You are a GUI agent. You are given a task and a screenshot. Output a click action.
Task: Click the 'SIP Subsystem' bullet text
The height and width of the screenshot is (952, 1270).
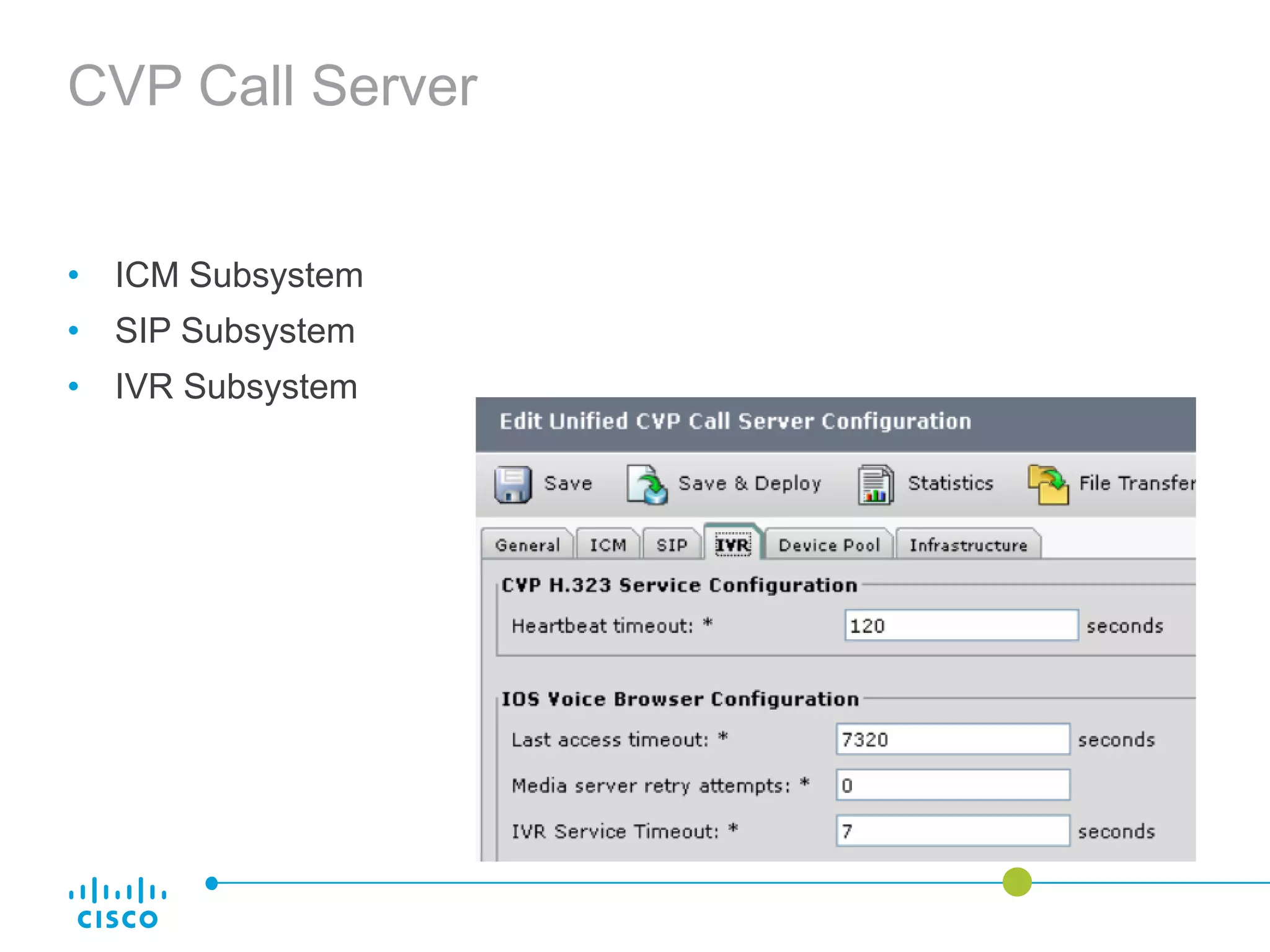(235, 331)
